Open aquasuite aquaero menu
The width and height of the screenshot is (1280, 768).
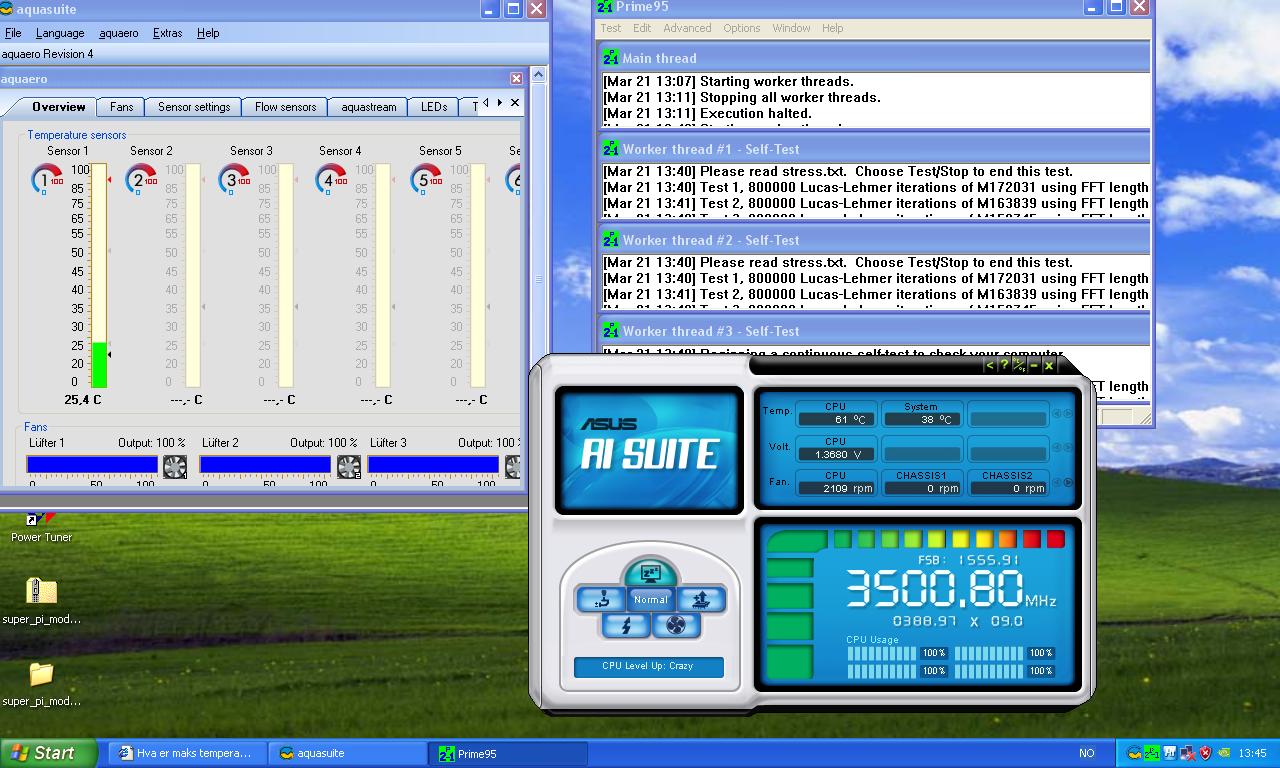(x=119, y=33)
